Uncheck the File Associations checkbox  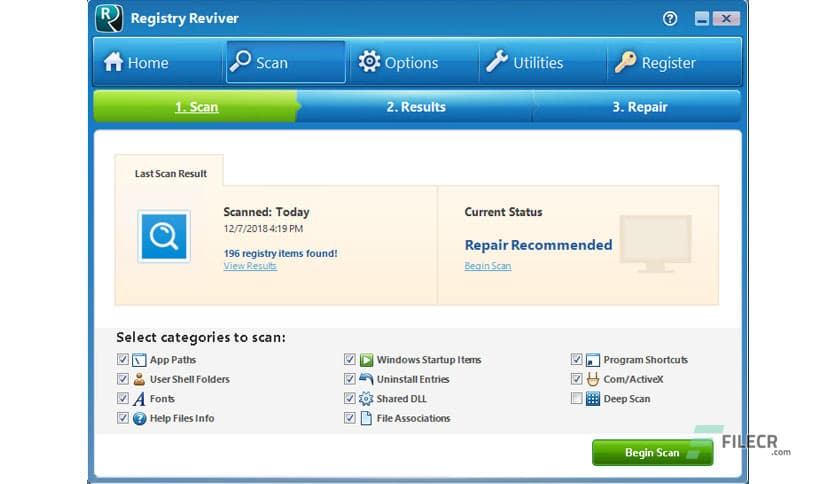click(x=349, y=418)
